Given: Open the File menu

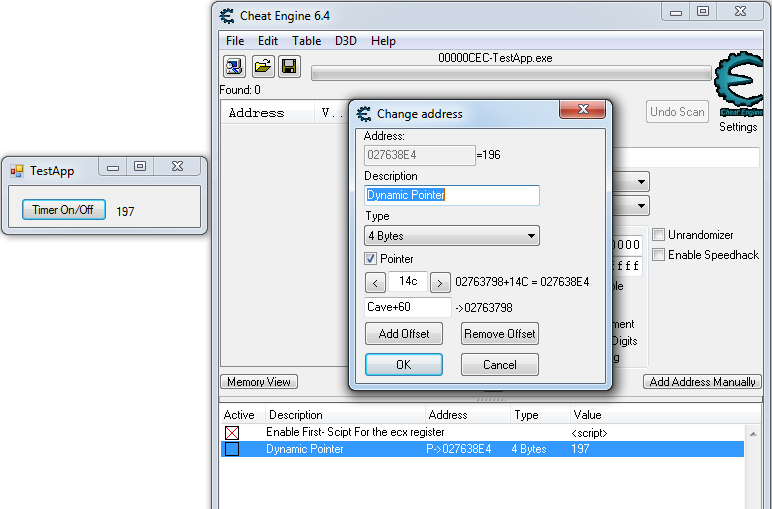Looking at the screenshot, I should point(235,41).
